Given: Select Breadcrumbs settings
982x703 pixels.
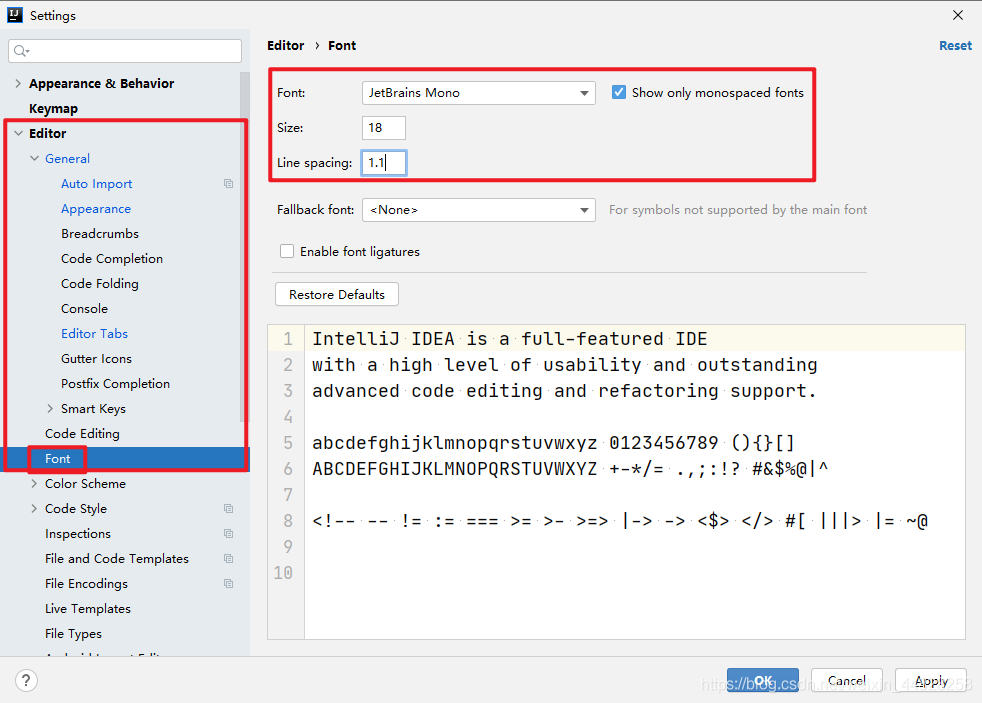Looking at the screenshot, I should pos(100,233).
